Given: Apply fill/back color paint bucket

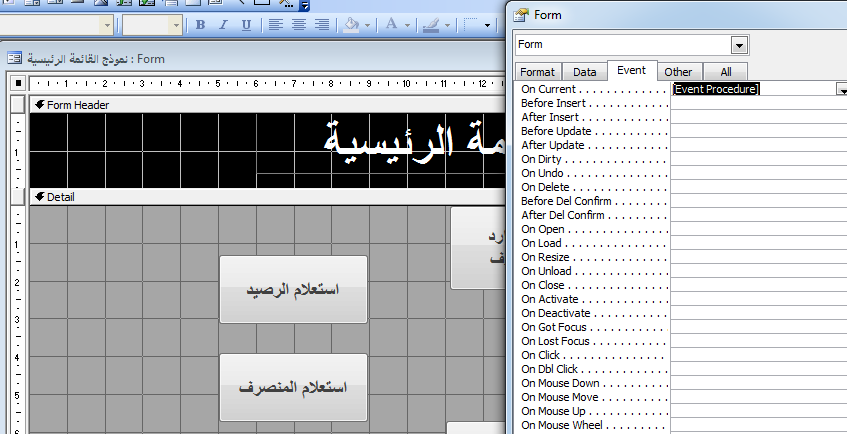Looking at the screenshot, I should (351, 25).
